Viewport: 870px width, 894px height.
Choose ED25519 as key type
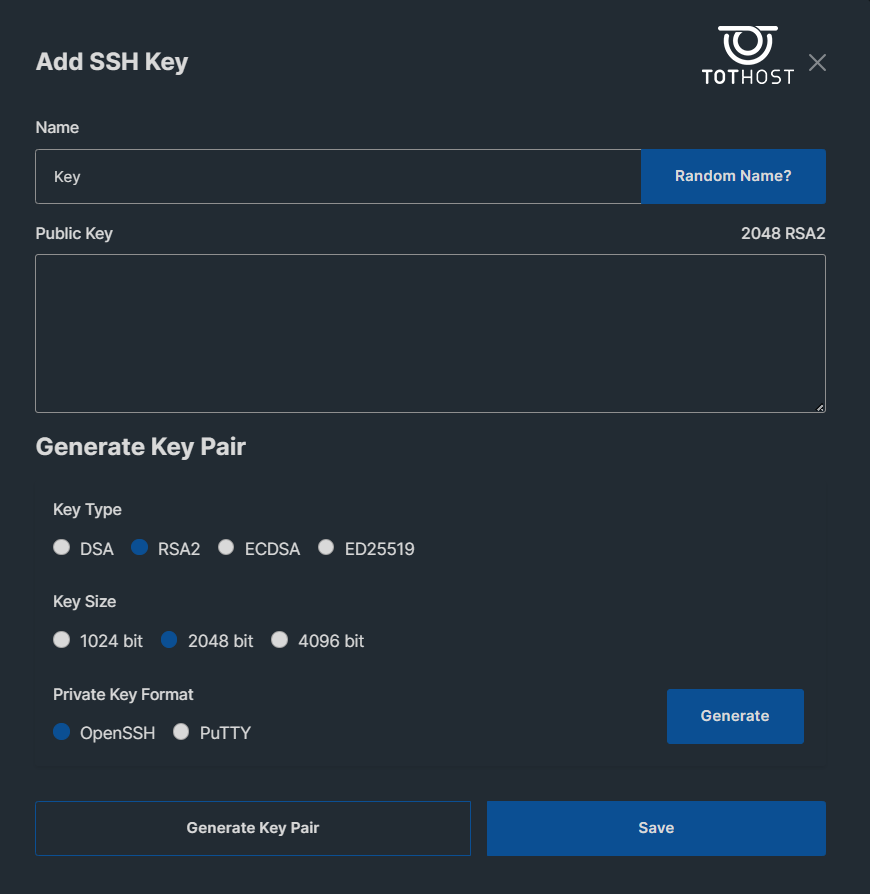[326, 547]
